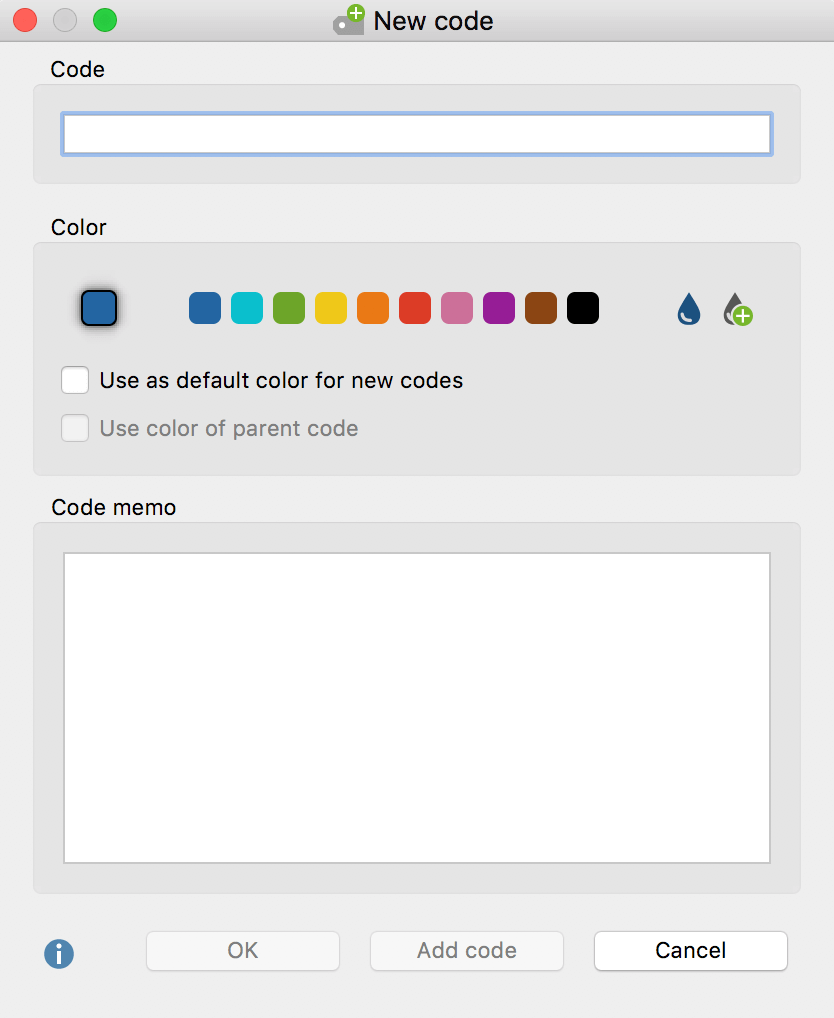This screenshot has width=834, height=1018.
Task: Select the orange color swatch
Action: [373, 308]
